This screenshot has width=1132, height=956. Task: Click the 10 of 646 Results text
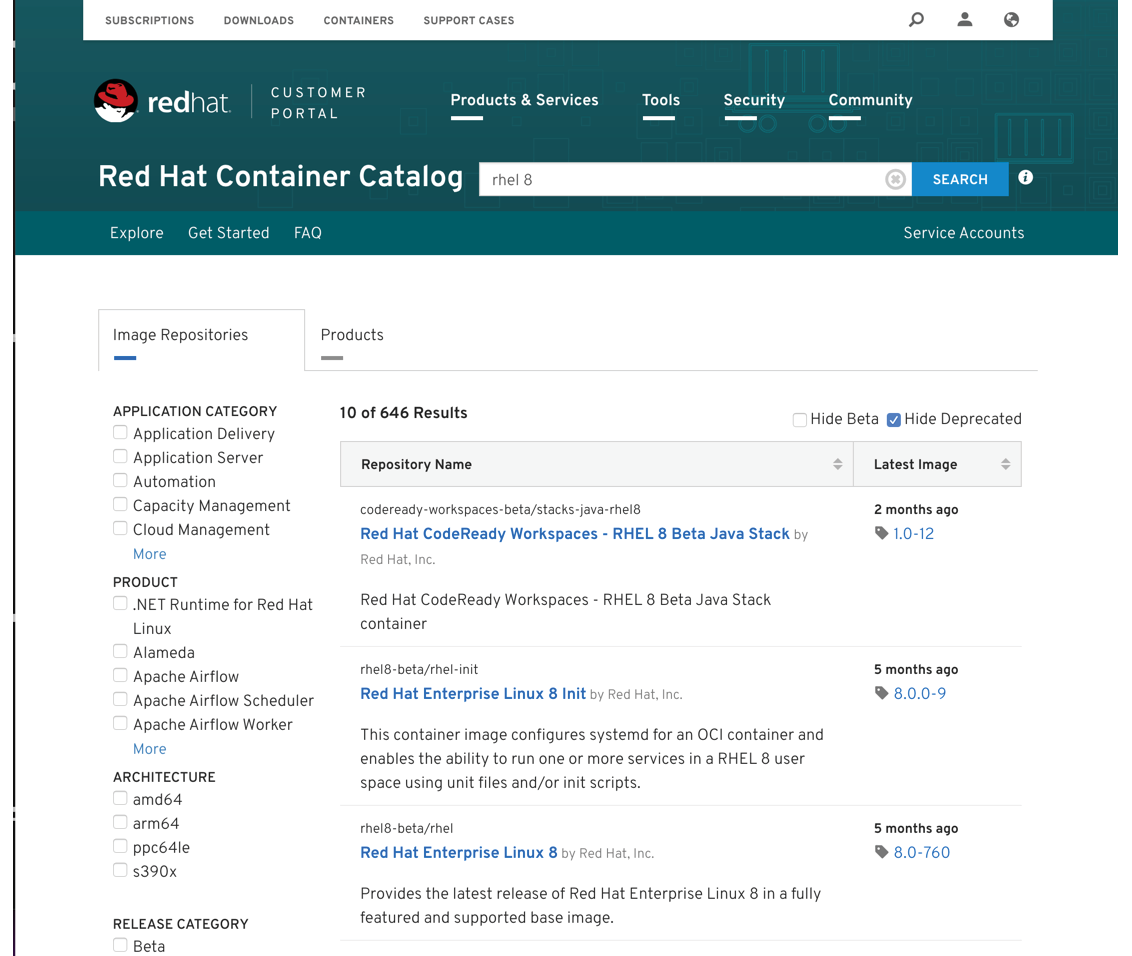[404, 413]
